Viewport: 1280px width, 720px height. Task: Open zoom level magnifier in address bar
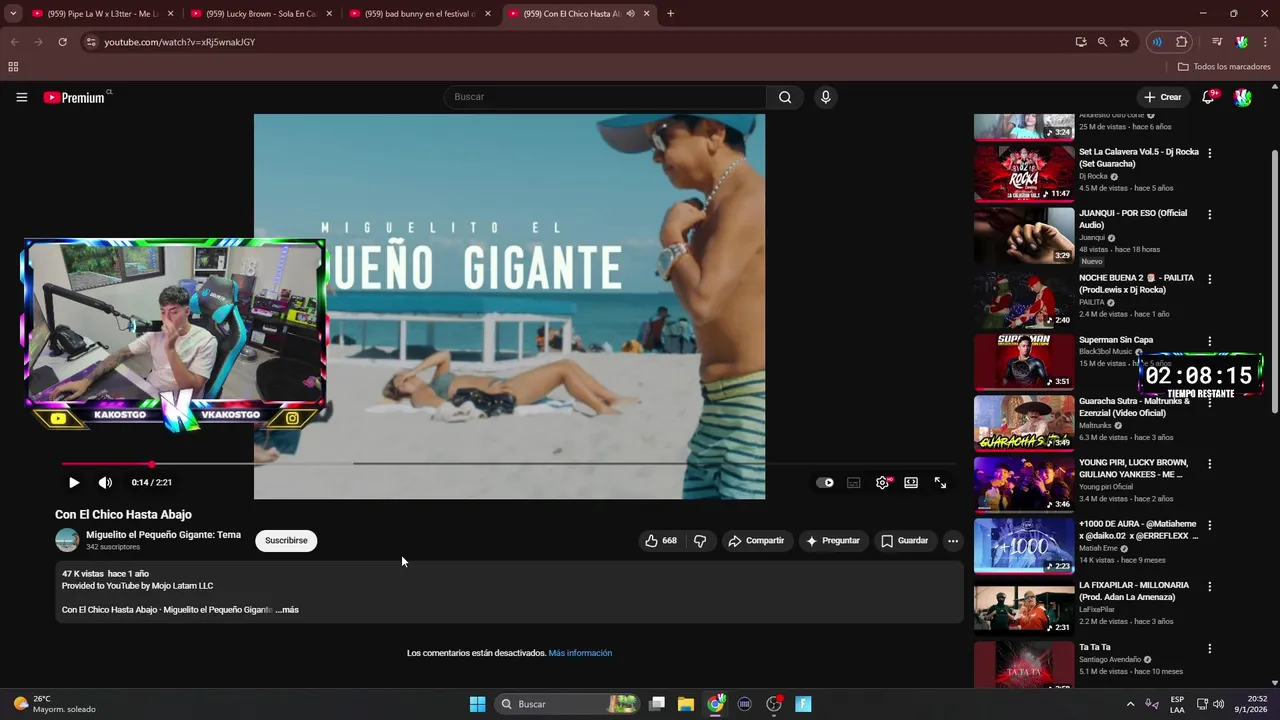[1102, 42]
